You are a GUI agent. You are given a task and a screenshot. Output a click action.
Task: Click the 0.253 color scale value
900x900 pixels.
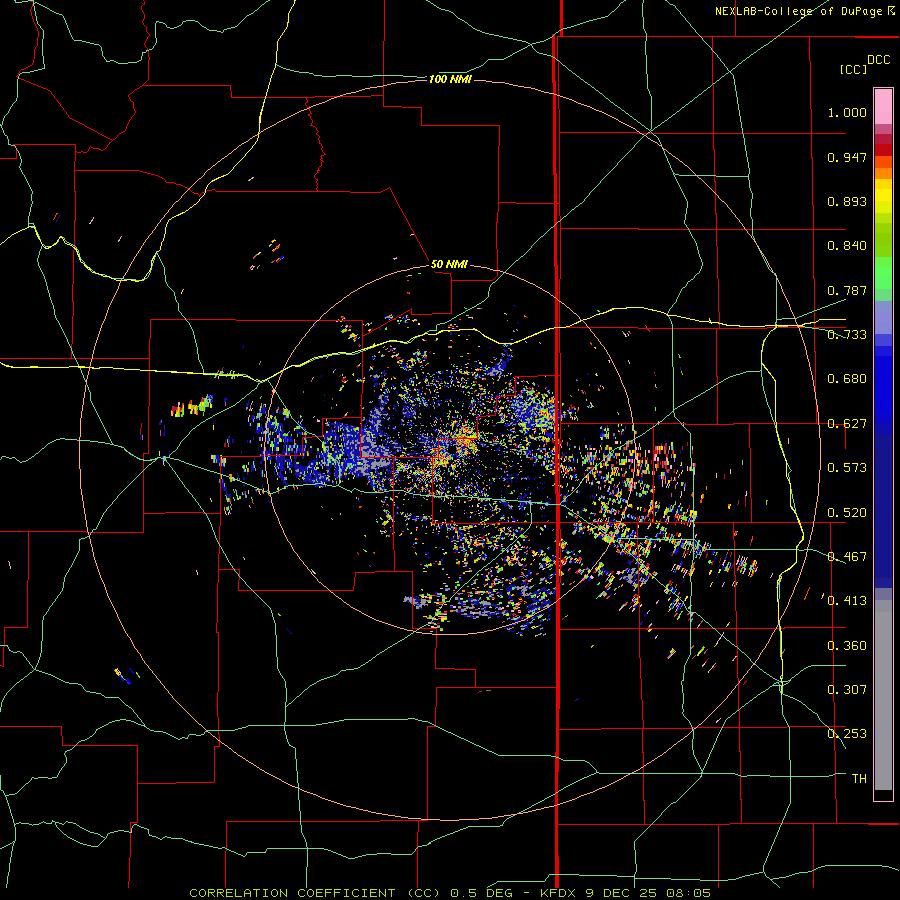847,734
